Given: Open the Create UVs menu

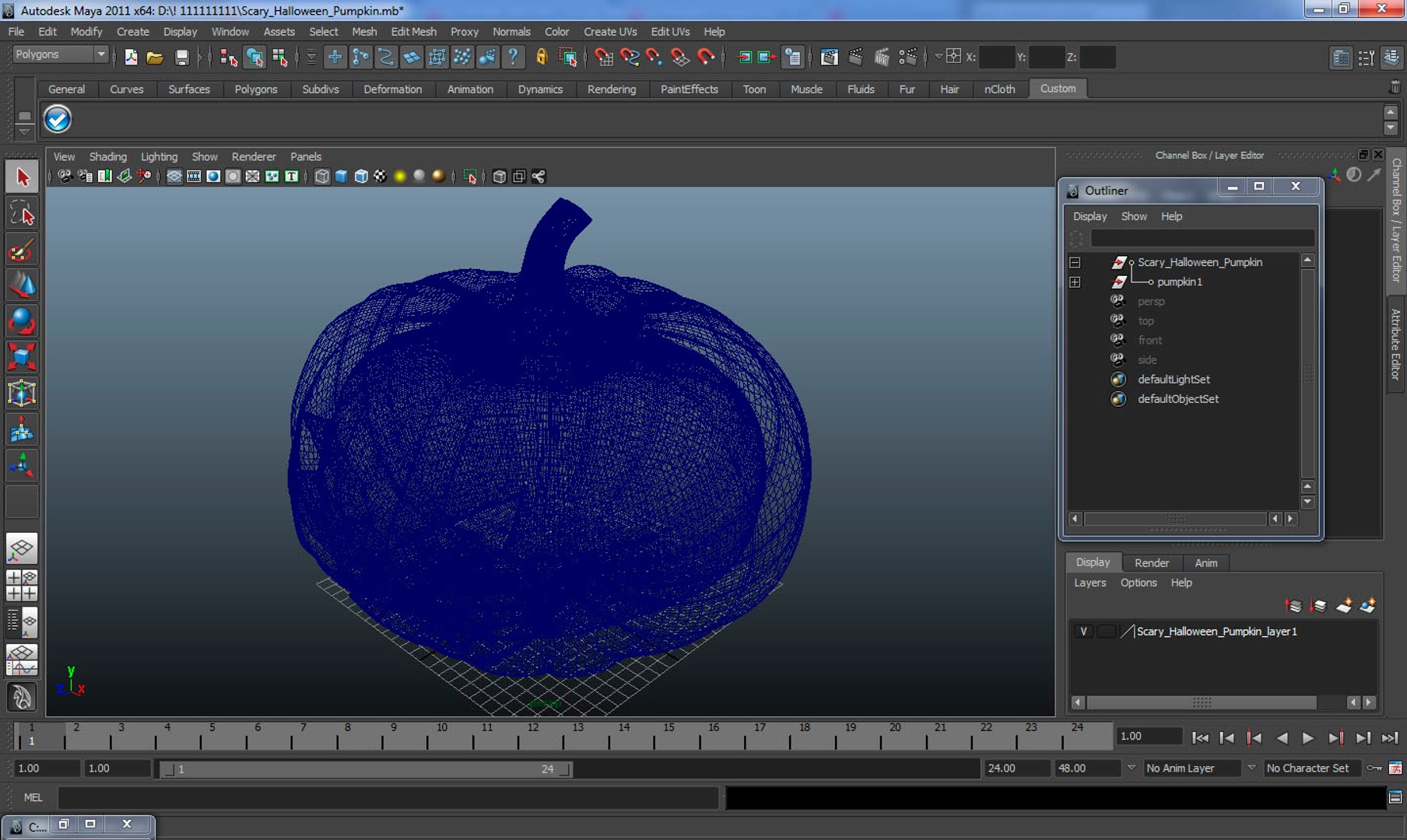Looking at the screenshot, I should coord(610,32).
